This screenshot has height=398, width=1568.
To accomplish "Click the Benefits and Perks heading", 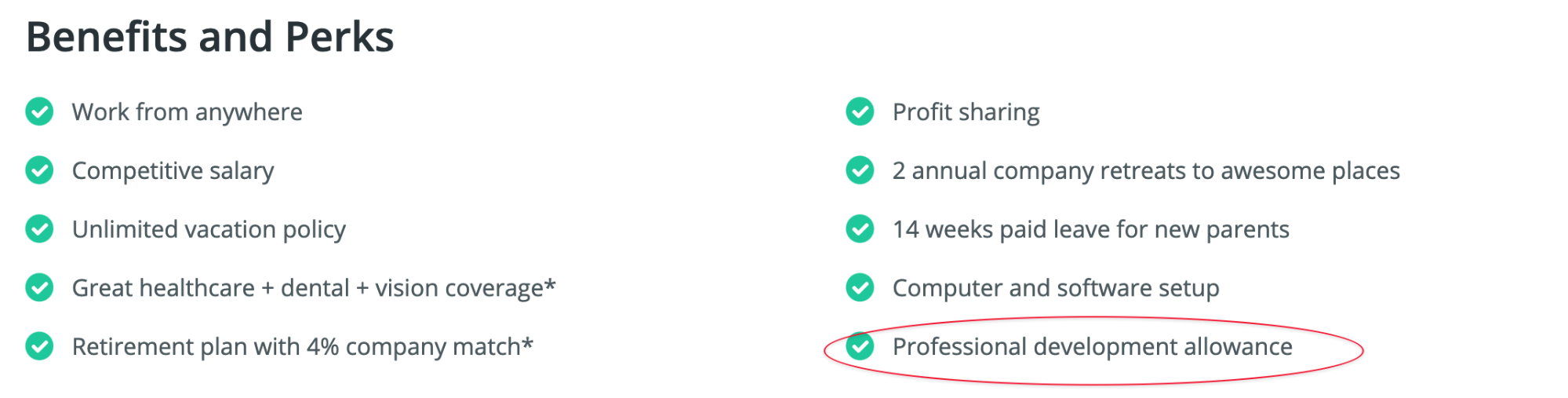I will click(x=210, y=37).
